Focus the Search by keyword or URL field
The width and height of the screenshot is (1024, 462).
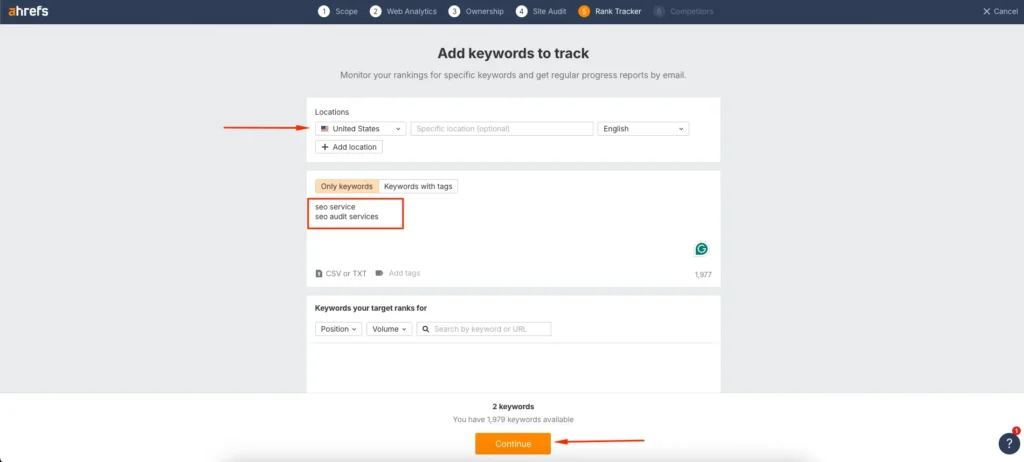484,329
